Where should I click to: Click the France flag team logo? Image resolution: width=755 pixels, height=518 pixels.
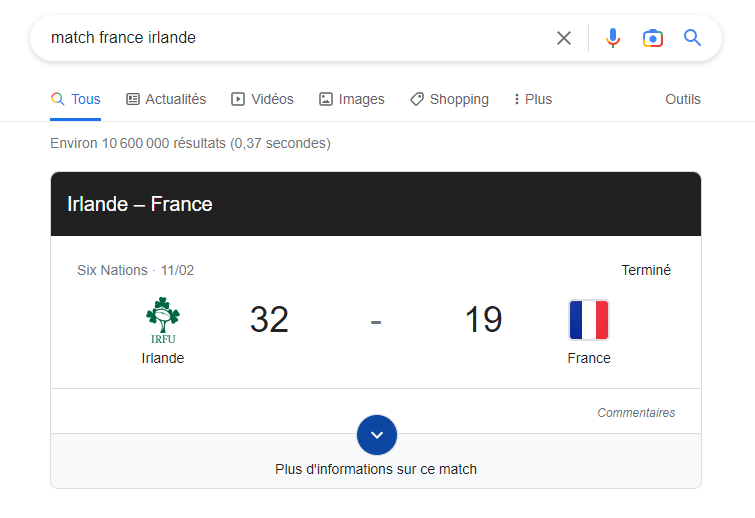pyautogui.click(x=589, y=320)
